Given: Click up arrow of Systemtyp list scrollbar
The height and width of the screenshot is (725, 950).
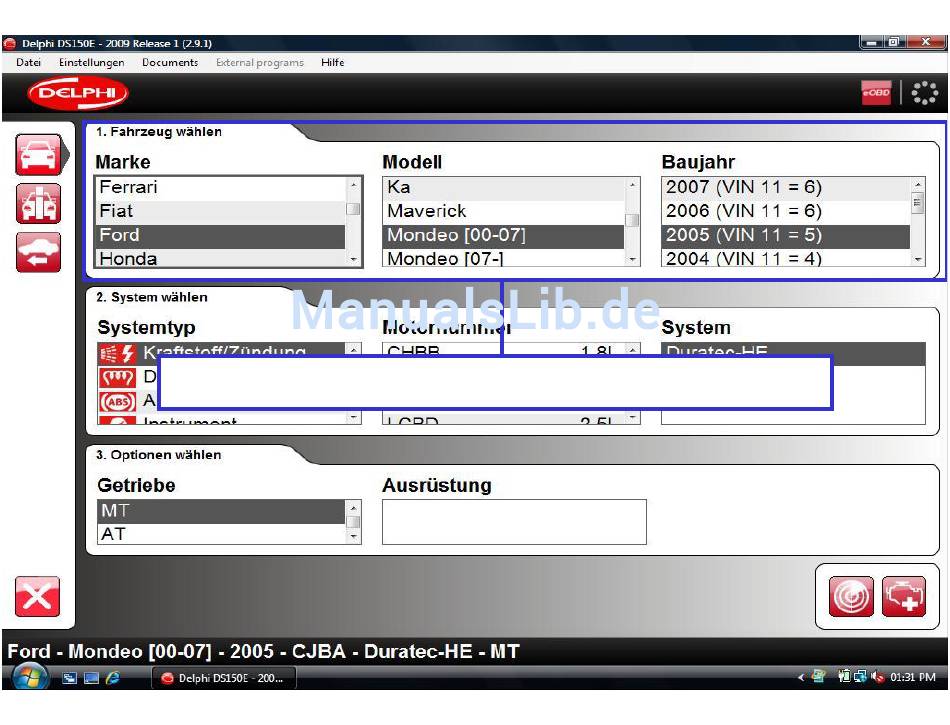Looking at the screenshot, I should [353, 349].
